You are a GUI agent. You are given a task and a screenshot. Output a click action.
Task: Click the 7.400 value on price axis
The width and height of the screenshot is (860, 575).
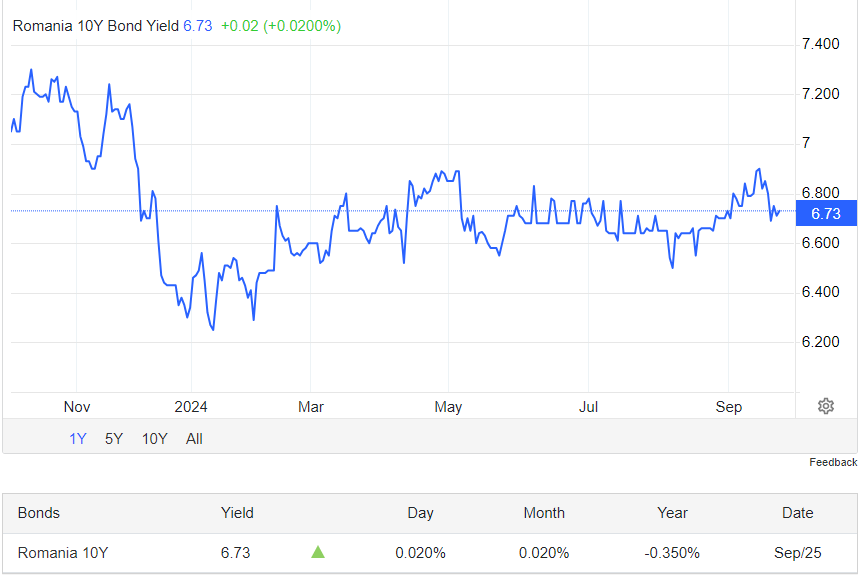(821, 44)
